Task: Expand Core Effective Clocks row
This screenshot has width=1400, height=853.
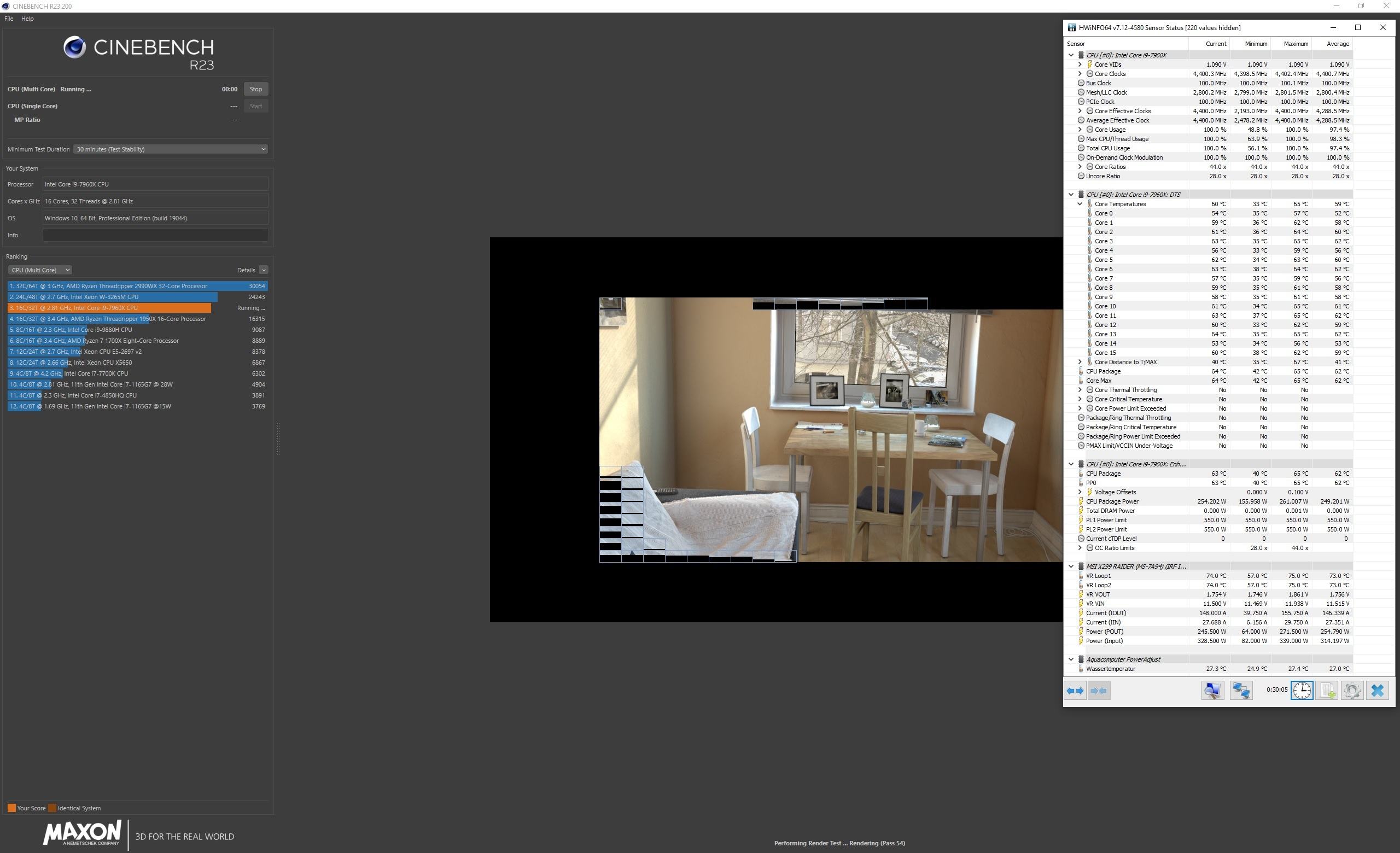Action: tap(1080, 111)
